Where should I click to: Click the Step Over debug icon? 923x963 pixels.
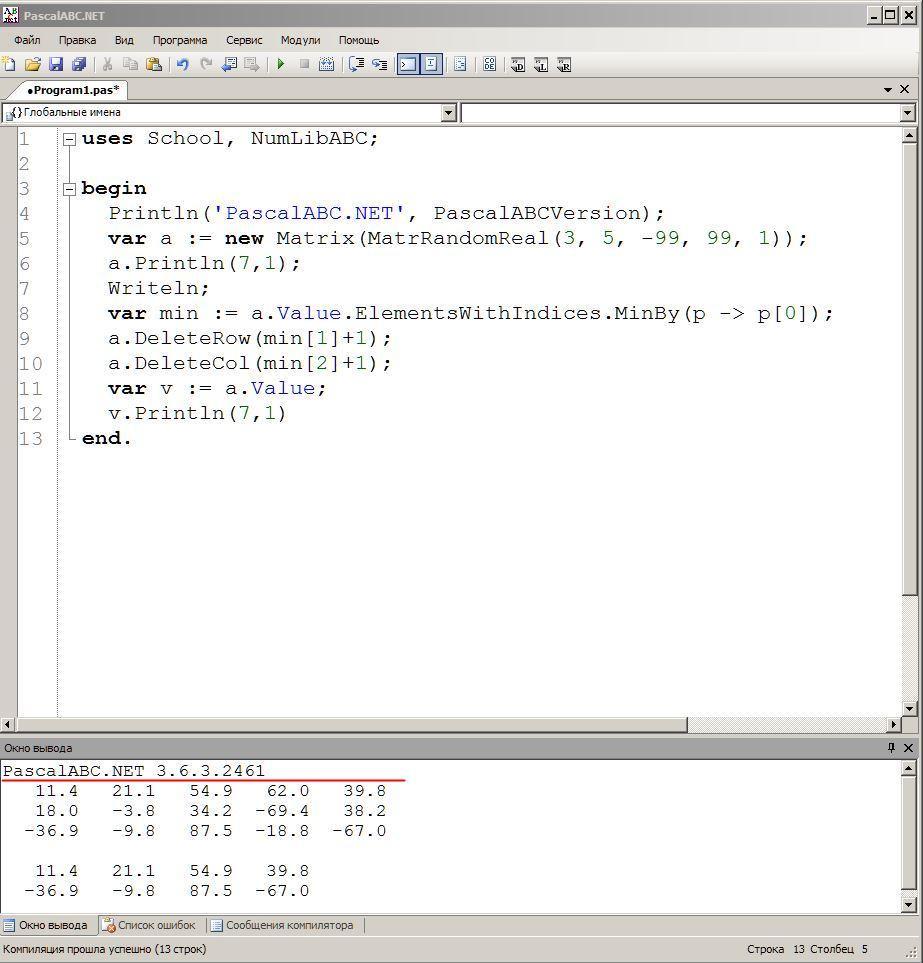click(356, 64)
